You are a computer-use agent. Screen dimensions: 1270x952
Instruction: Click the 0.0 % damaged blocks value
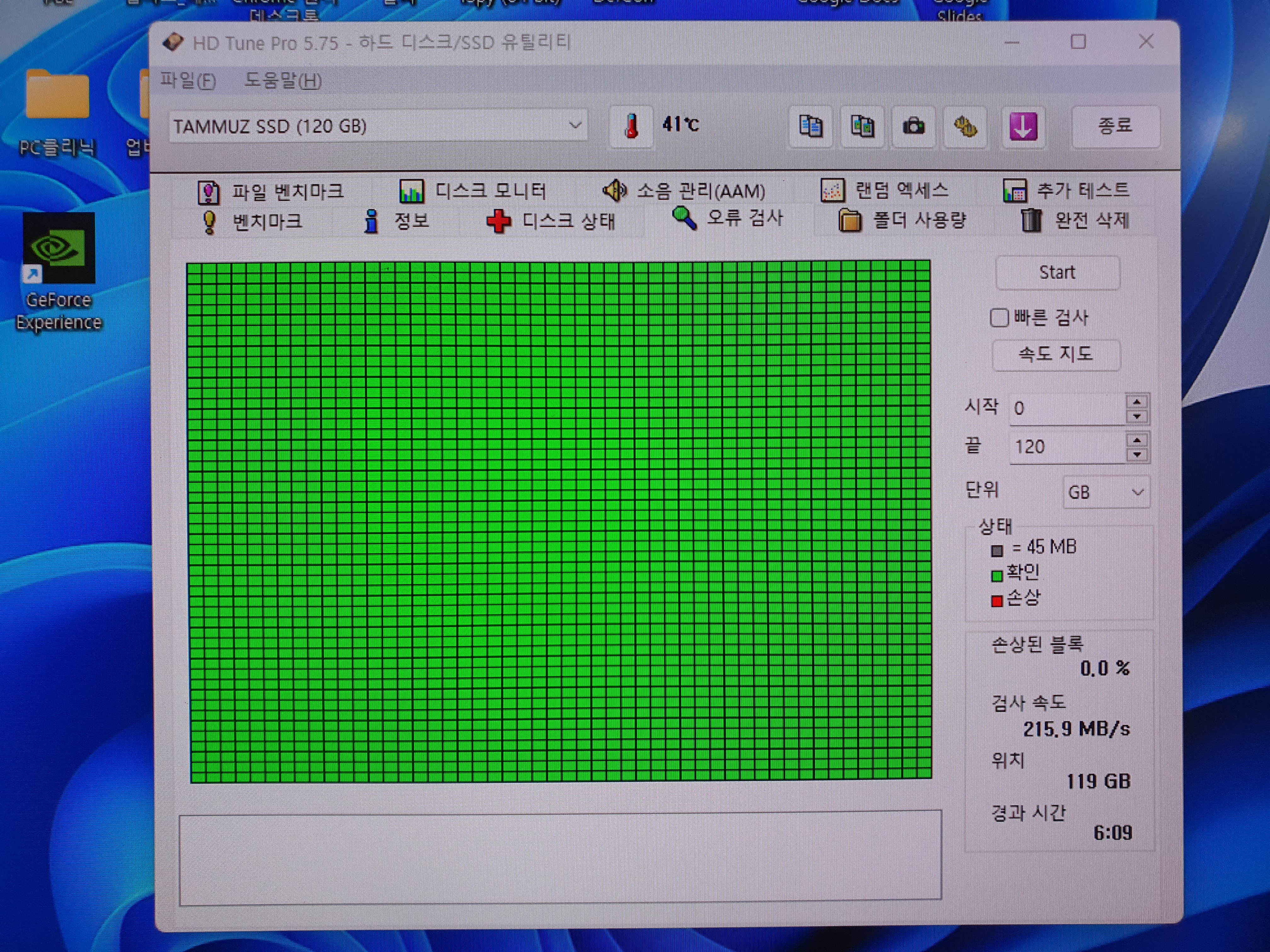(x=1105, y=669)
